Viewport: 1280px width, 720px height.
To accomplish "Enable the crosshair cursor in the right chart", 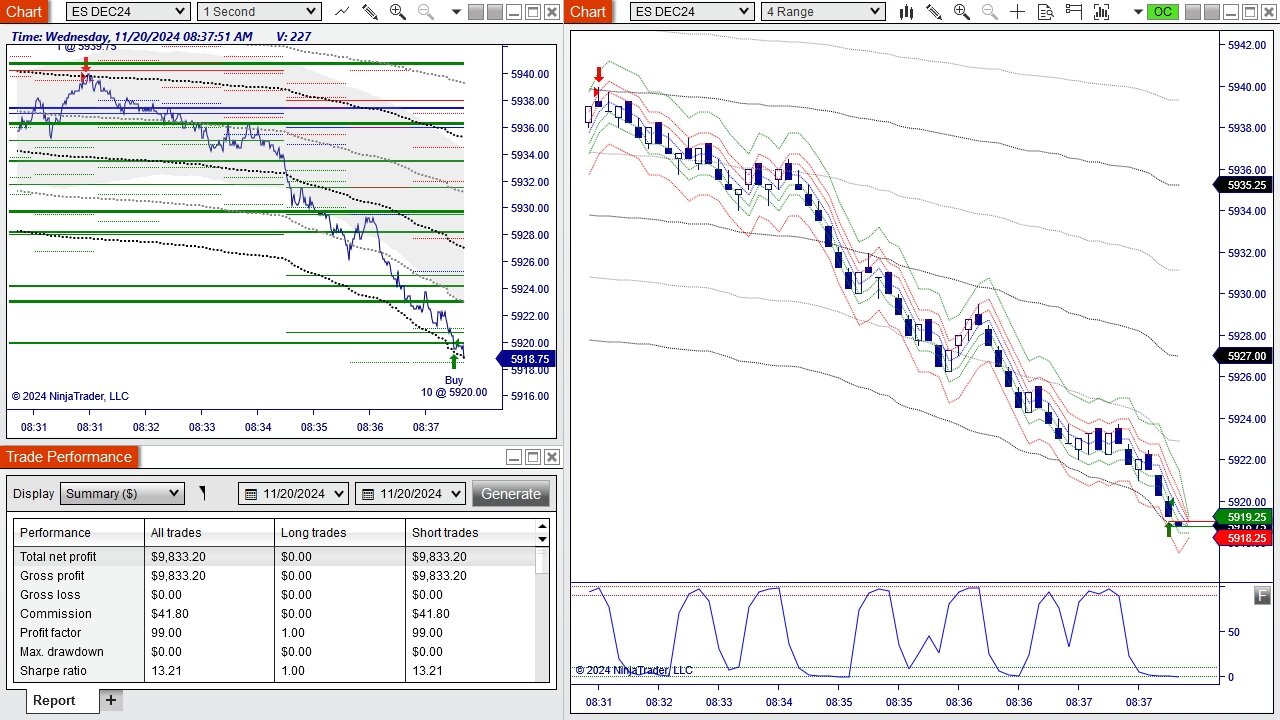I will (x=1018, y=12).
